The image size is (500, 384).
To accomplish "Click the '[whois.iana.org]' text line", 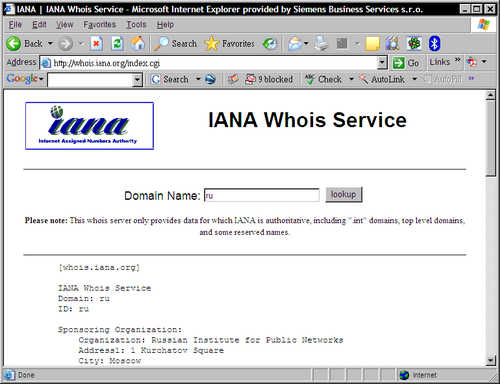I will click(99, 268).
